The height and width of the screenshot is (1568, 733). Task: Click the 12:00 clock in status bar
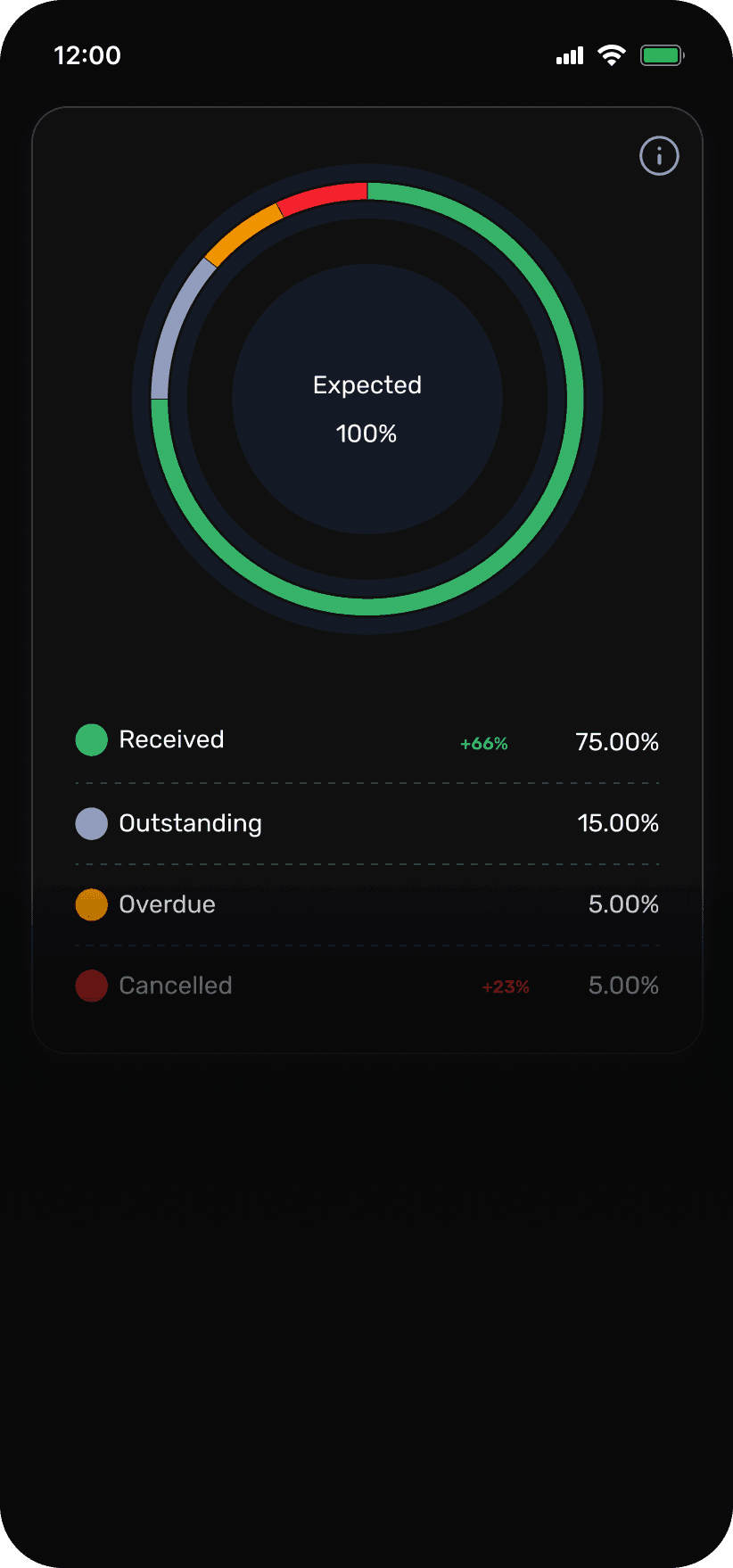coord(86,55)
